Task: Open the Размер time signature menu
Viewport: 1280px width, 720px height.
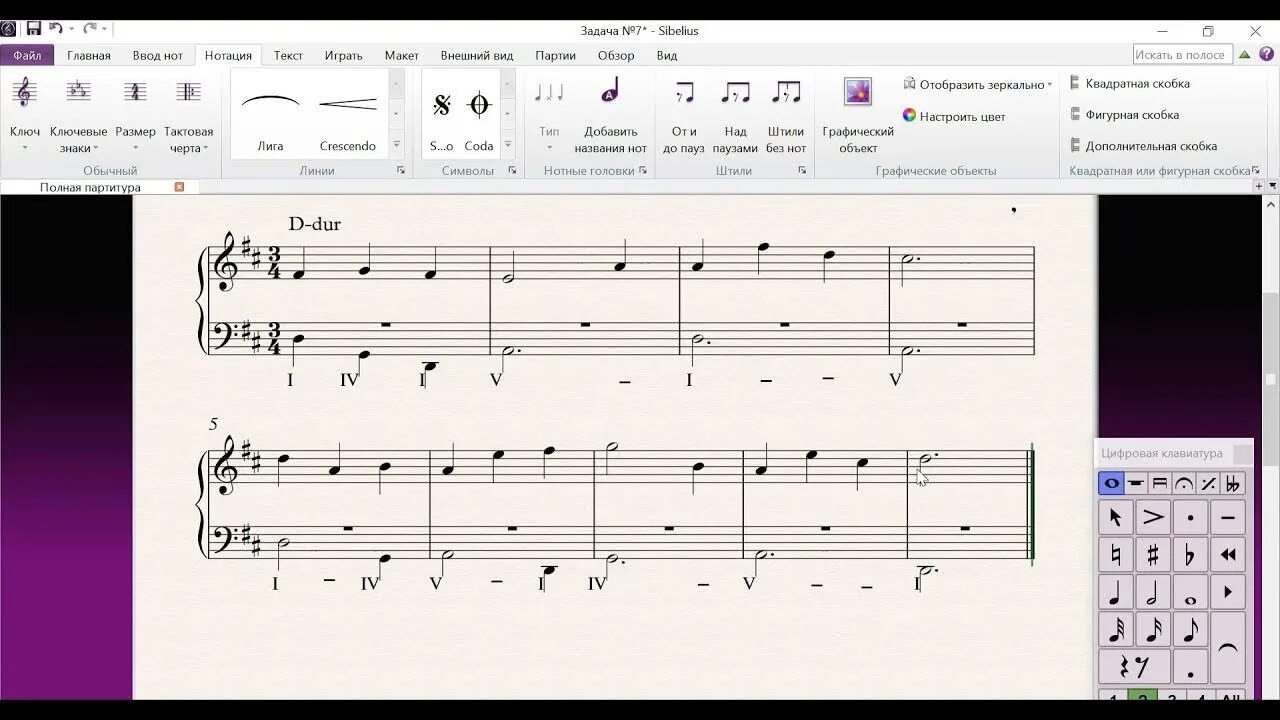Action: pos(135,113)
